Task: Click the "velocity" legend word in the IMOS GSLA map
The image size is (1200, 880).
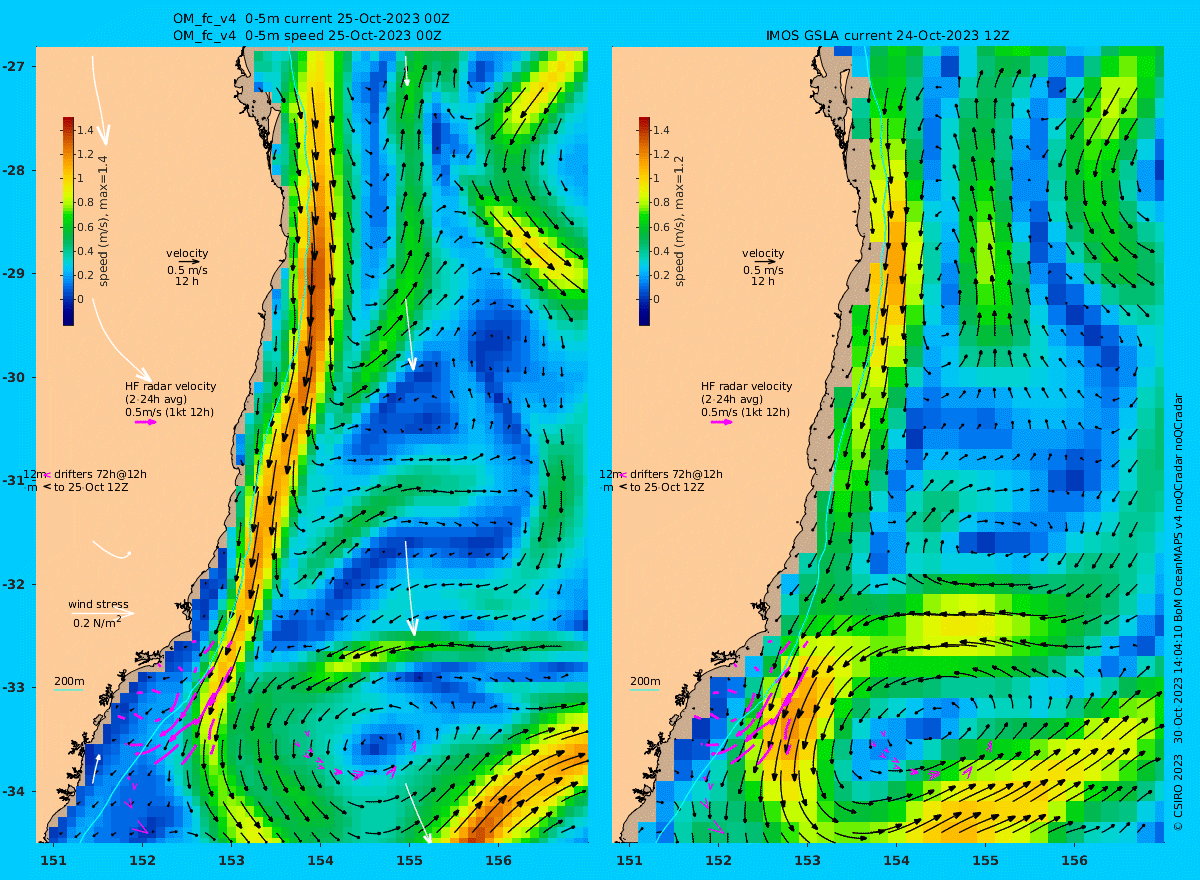Action: [x=763, y=253]
